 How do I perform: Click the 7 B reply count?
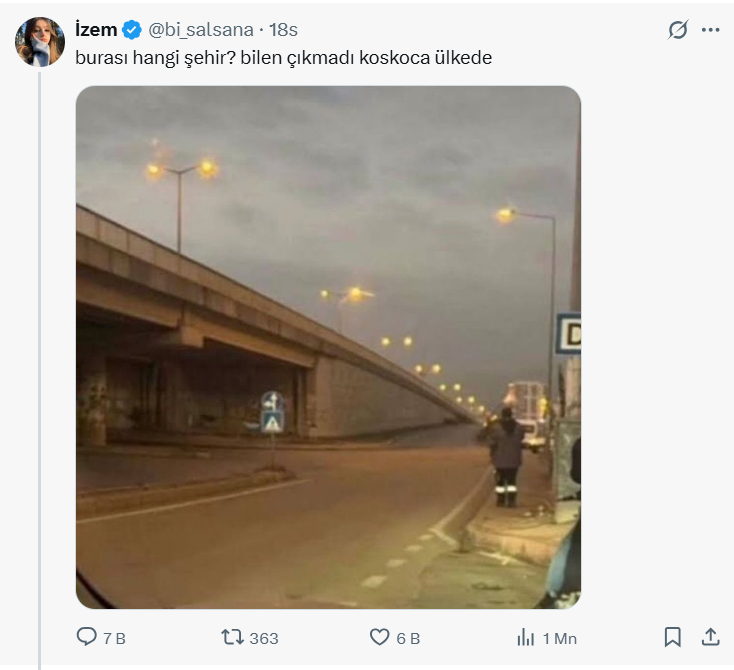(114, 638)
